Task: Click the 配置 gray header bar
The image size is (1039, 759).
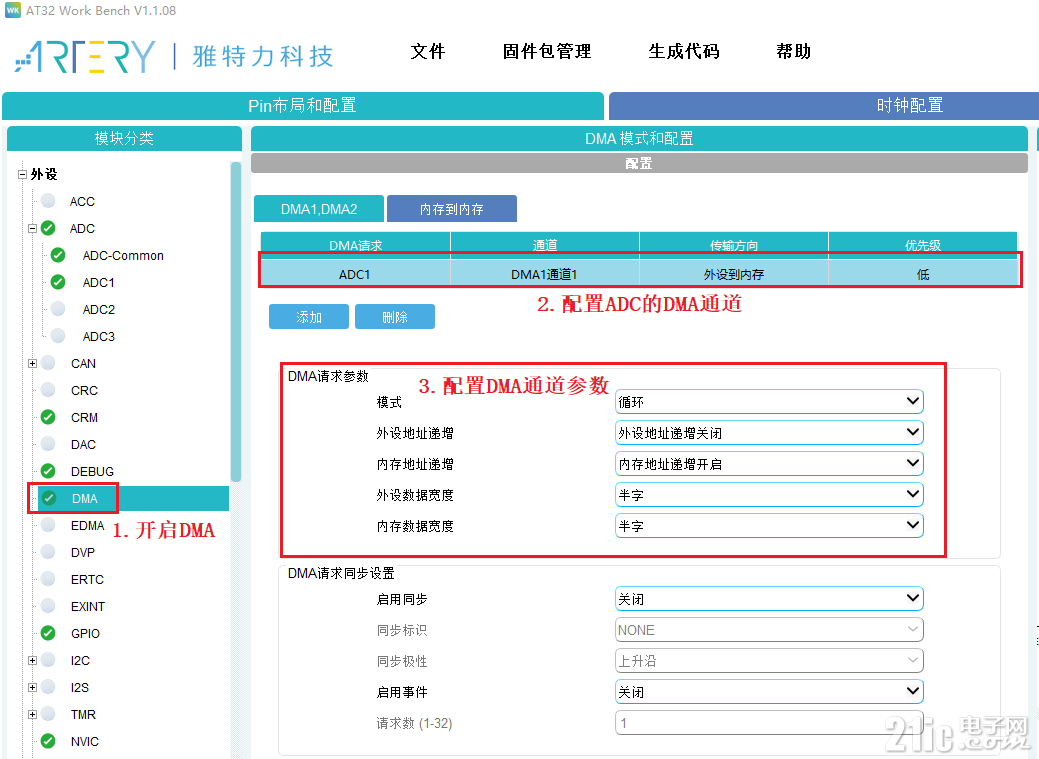Action: [x=639, y=163]
